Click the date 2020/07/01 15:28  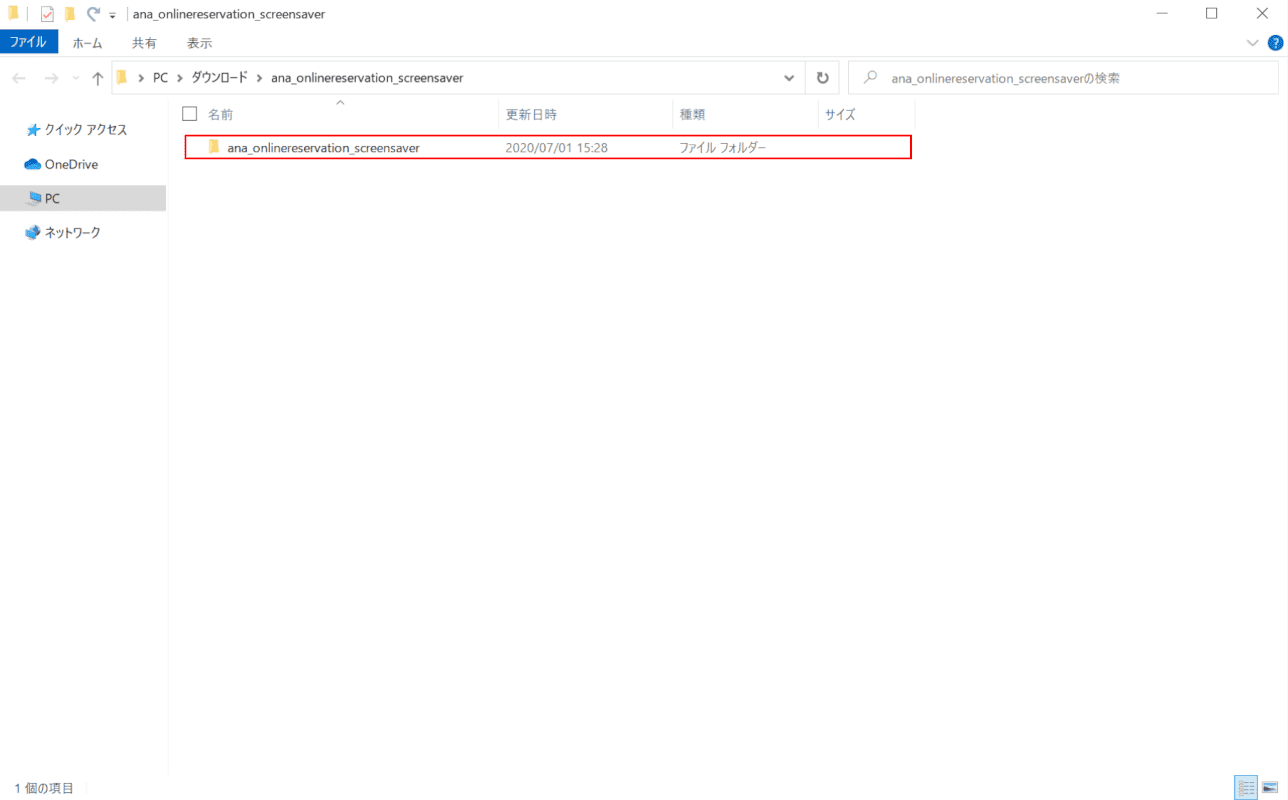[x=557, y=148]
